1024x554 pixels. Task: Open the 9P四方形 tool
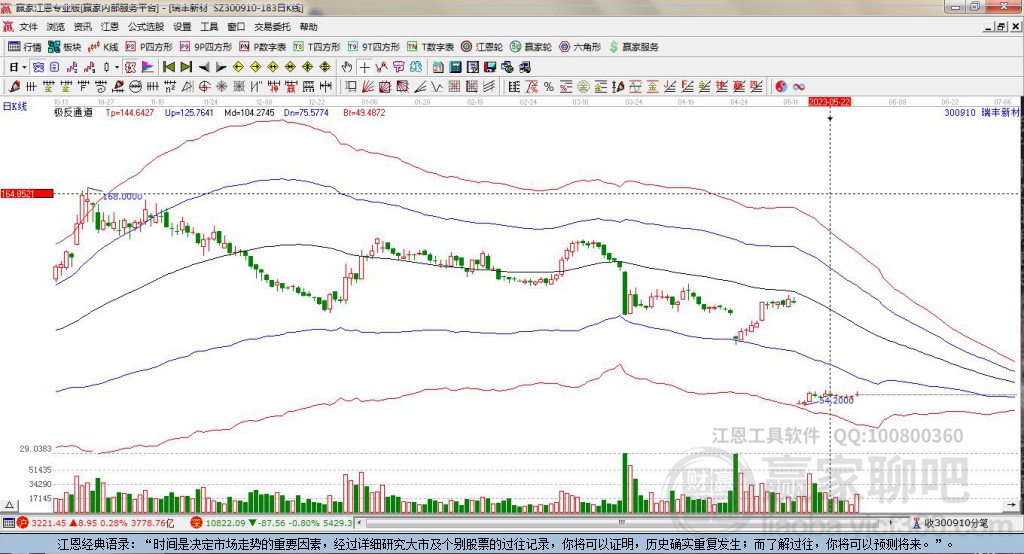click(206, 47)
